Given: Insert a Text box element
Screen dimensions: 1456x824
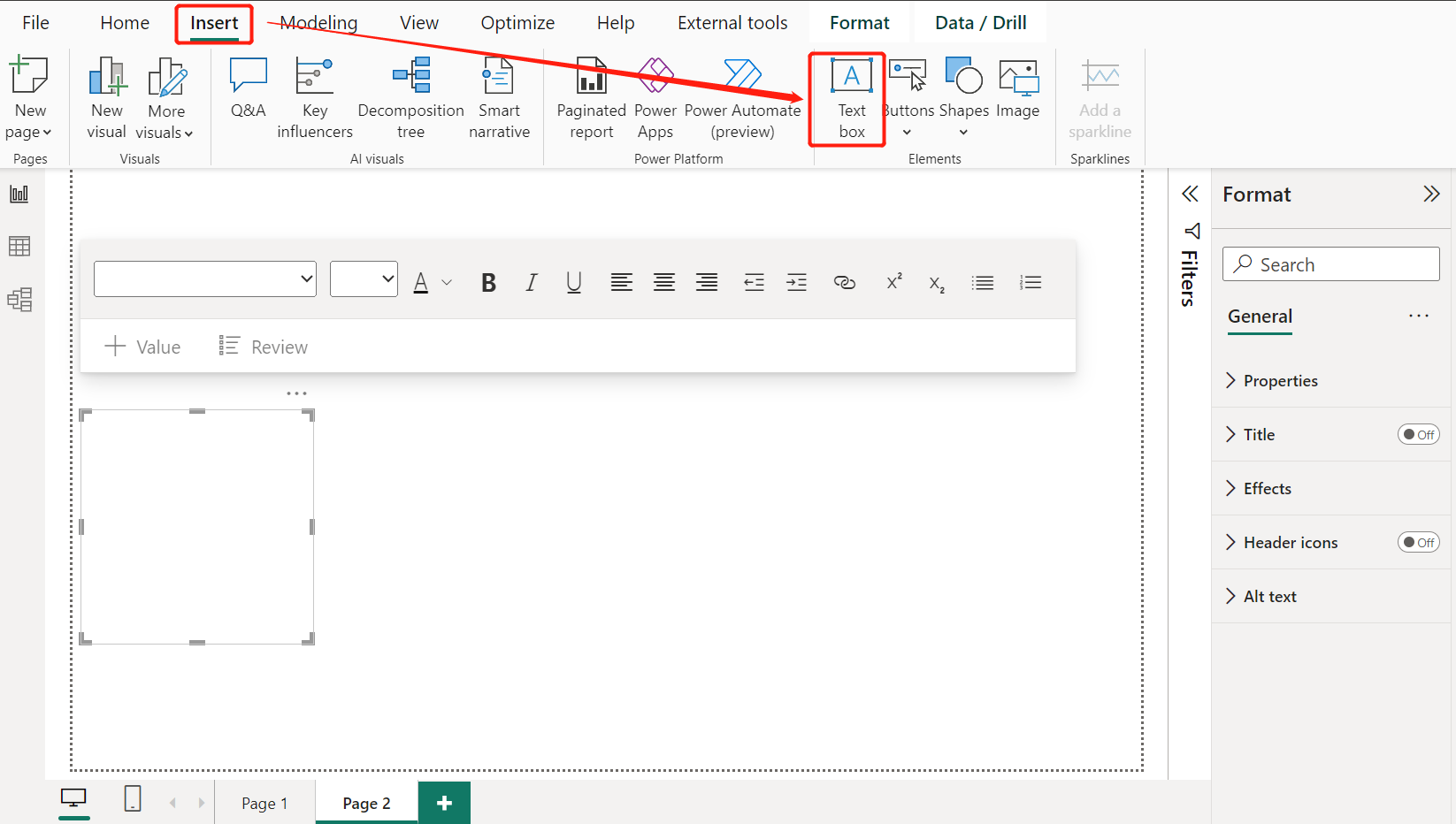Looking at the screenshot, I should [x=852, y=97].
